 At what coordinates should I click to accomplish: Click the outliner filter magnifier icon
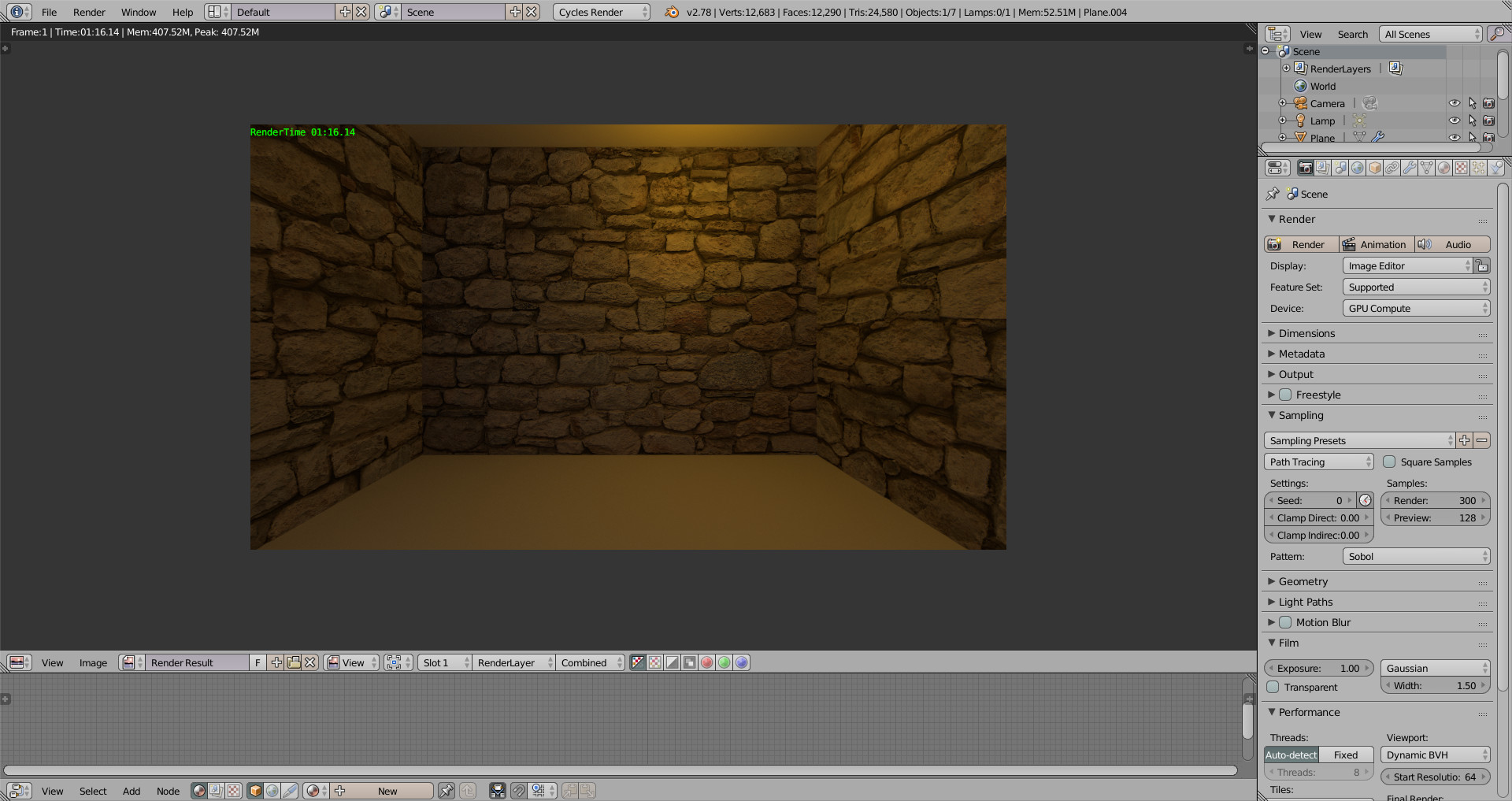coord(1495,34)
